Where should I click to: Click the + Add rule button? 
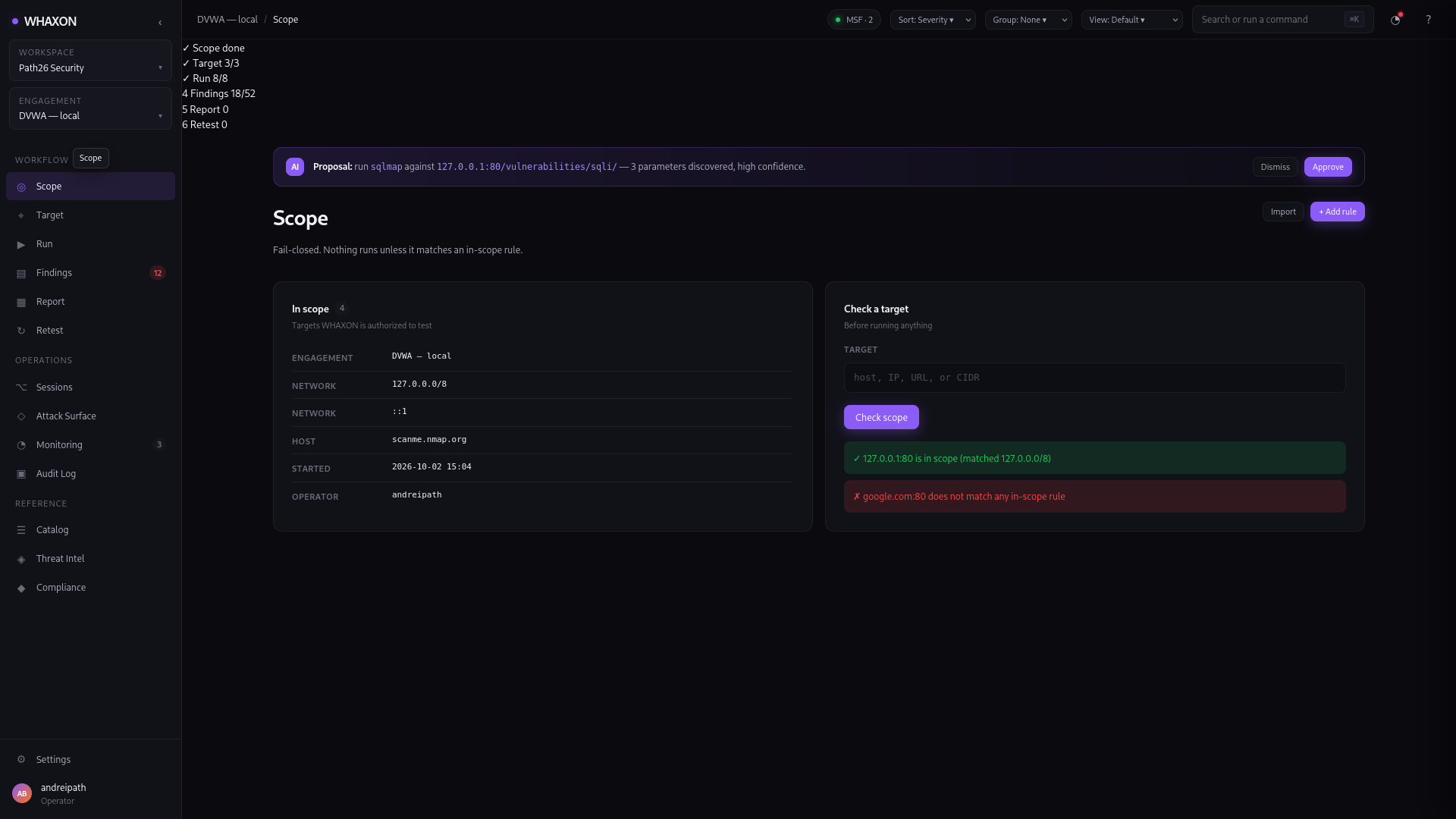(x=1337, y=212)
